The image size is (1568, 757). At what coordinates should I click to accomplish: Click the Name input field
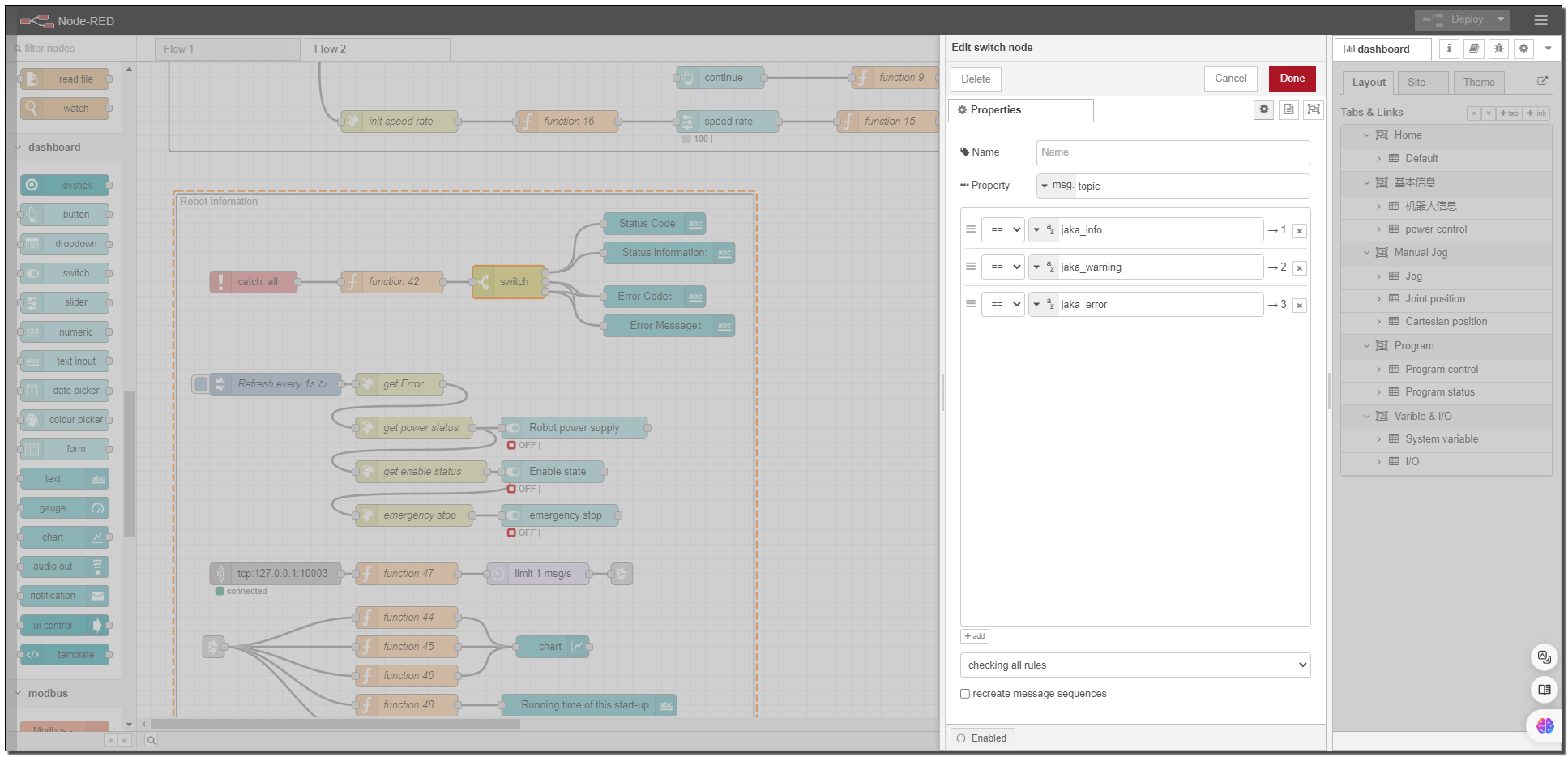point(1173,152)
